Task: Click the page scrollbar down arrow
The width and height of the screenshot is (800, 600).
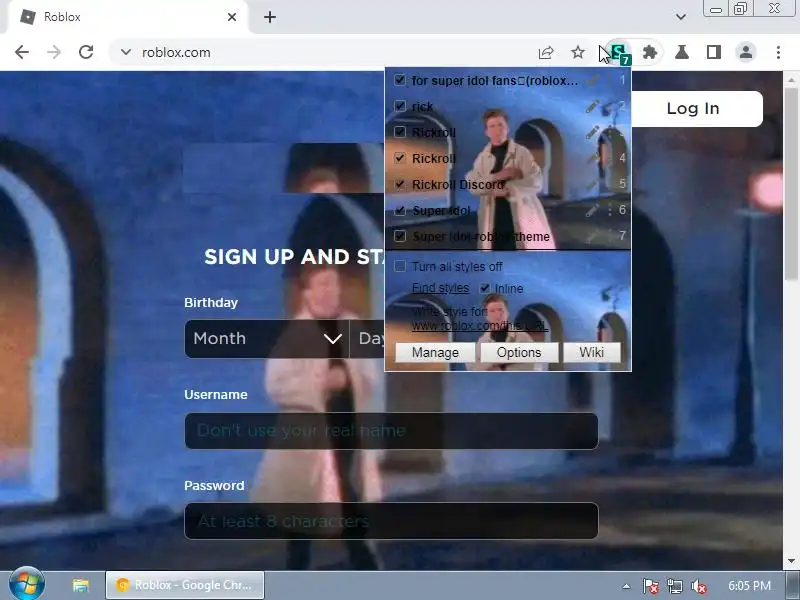Action: pyautogui.click(x=791, y=561)
